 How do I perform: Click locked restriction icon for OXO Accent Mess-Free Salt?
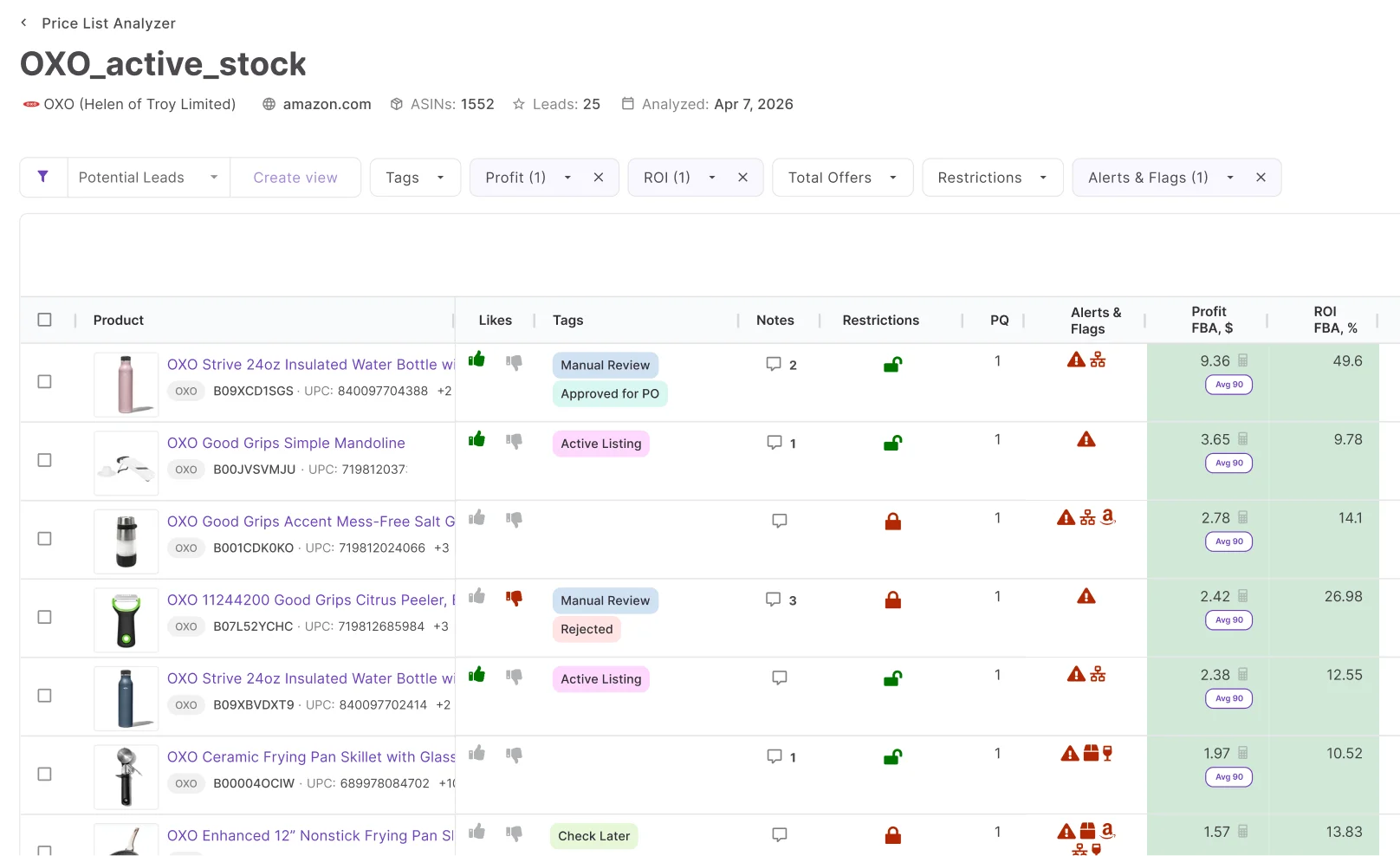[893, 521]
